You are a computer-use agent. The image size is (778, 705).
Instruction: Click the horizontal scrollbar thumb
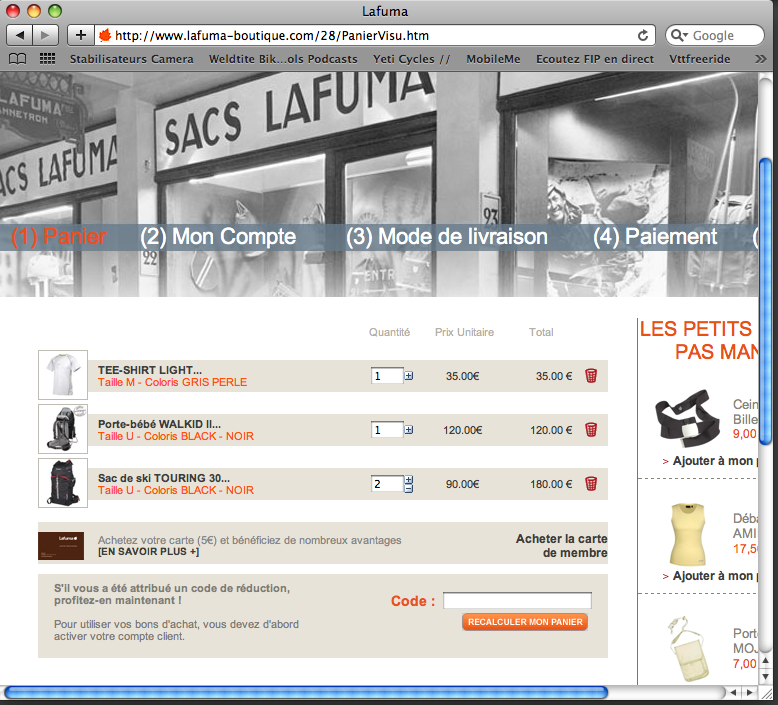(x=306, y=693)
